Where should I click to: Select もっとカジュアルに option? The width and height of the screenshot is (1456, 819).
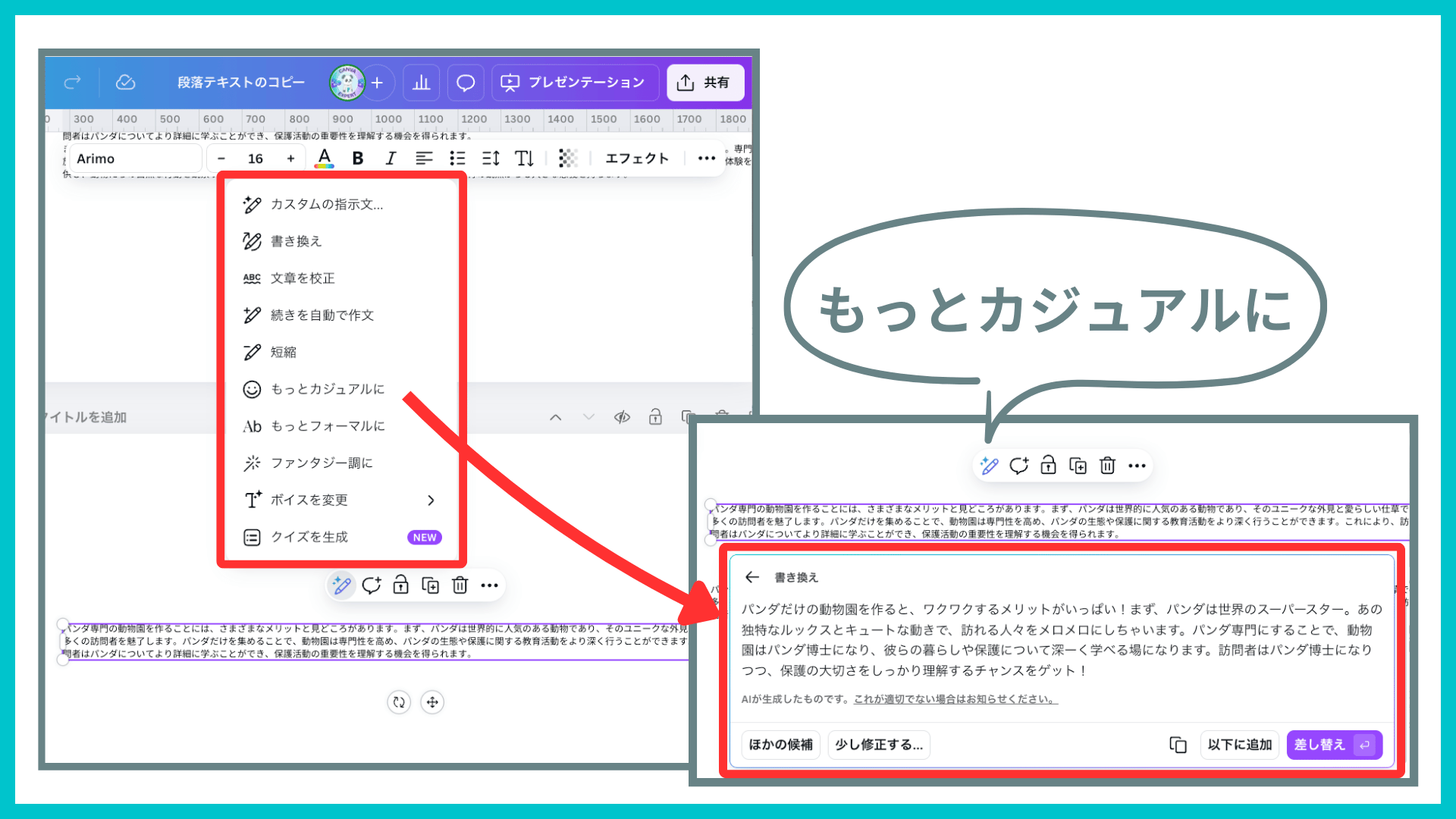(x=341, y=389)
